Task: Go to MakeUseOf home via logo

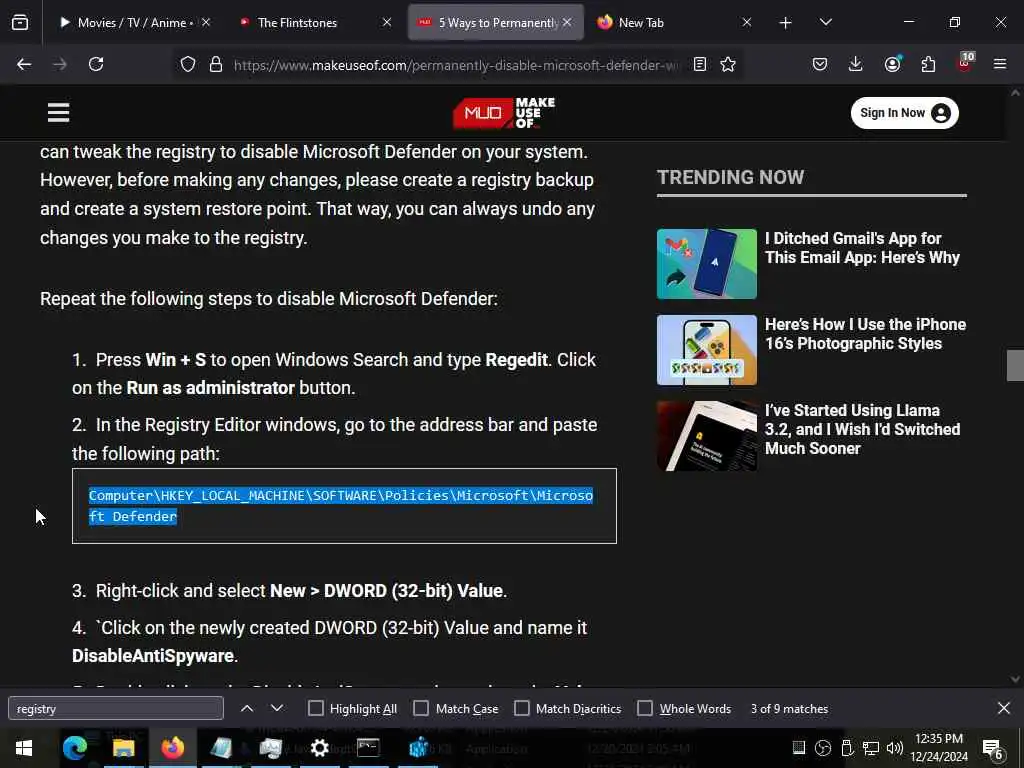Action: [504, 113]
